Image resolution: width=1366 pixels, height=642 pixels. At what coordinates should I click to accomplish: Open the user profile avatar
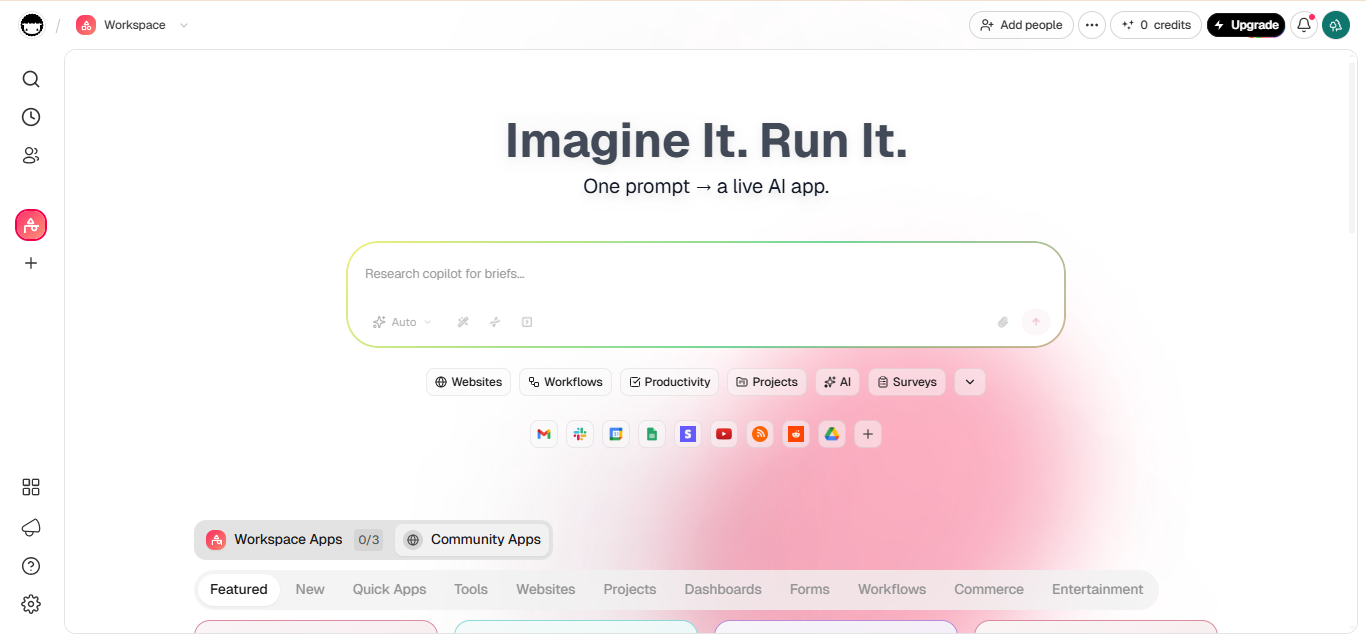[x=1336, y=25]
